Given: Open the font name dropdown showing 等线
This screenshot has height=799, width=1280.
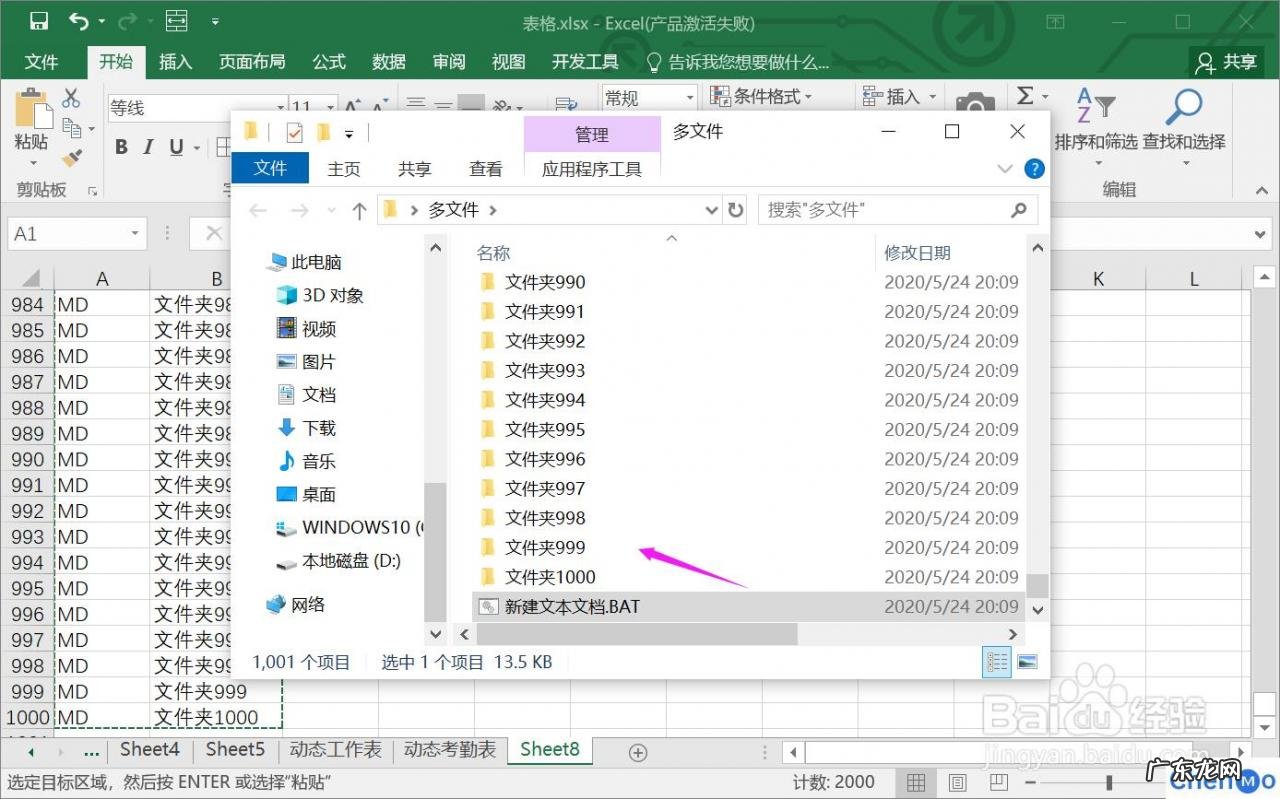Looking at the screenshot, I should click(x=278, y=107).
